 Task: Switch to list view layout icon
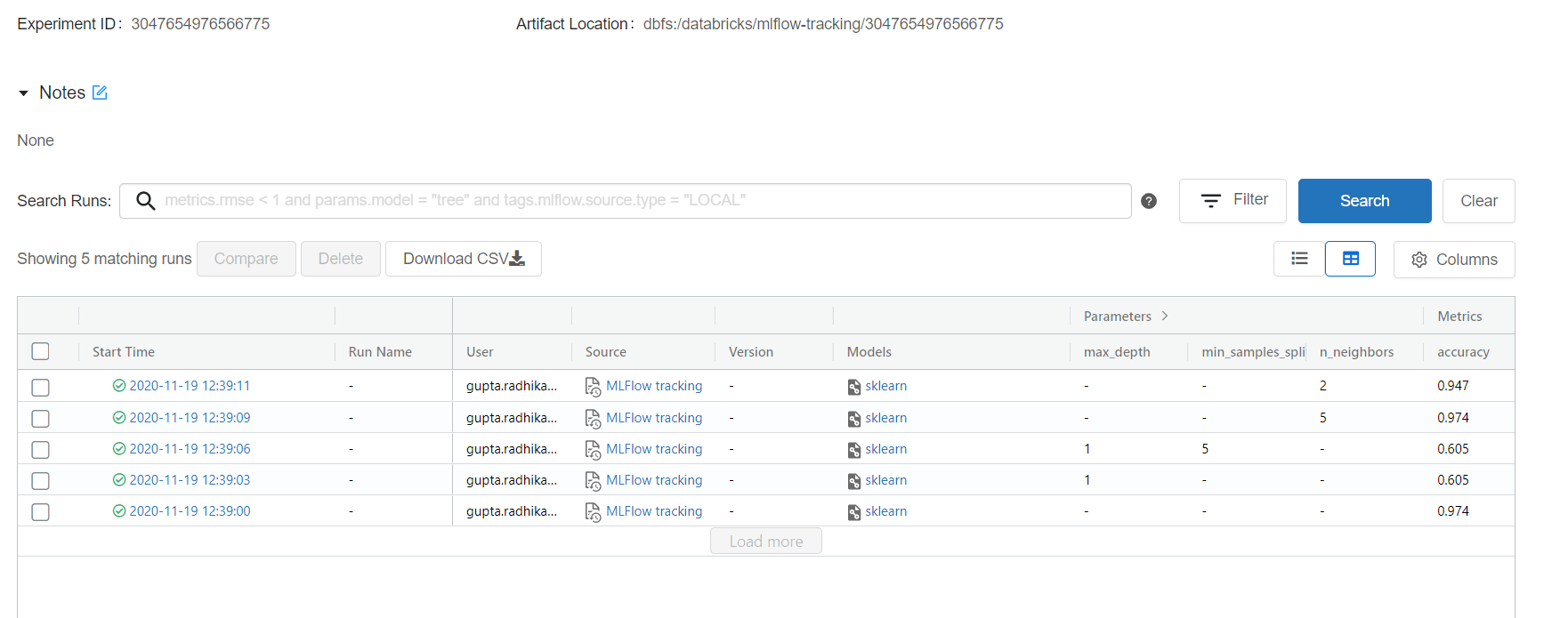click(x=1299, y=259)
